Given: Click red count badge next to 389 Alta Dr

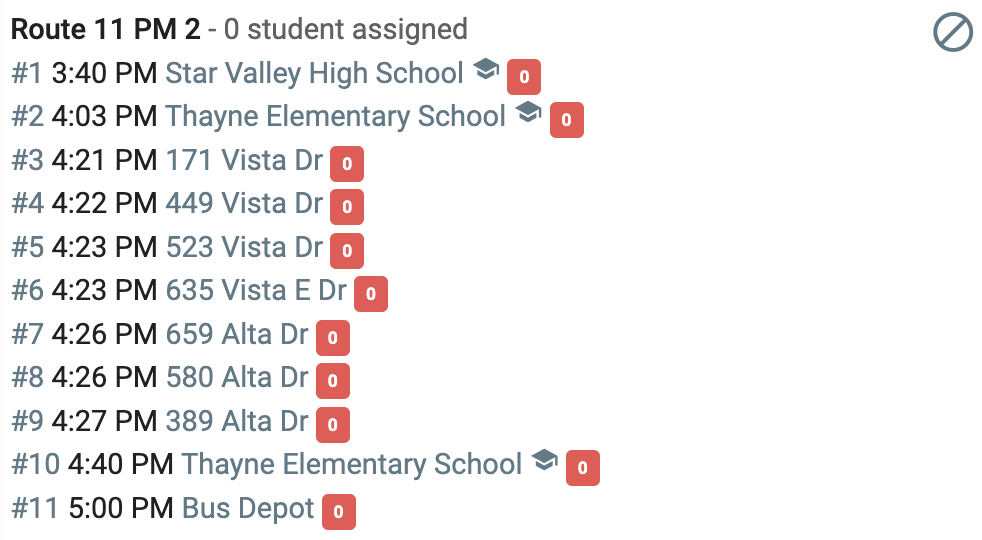Looking at the screenshot, I should pyautogui.click(x=333, y=425).
